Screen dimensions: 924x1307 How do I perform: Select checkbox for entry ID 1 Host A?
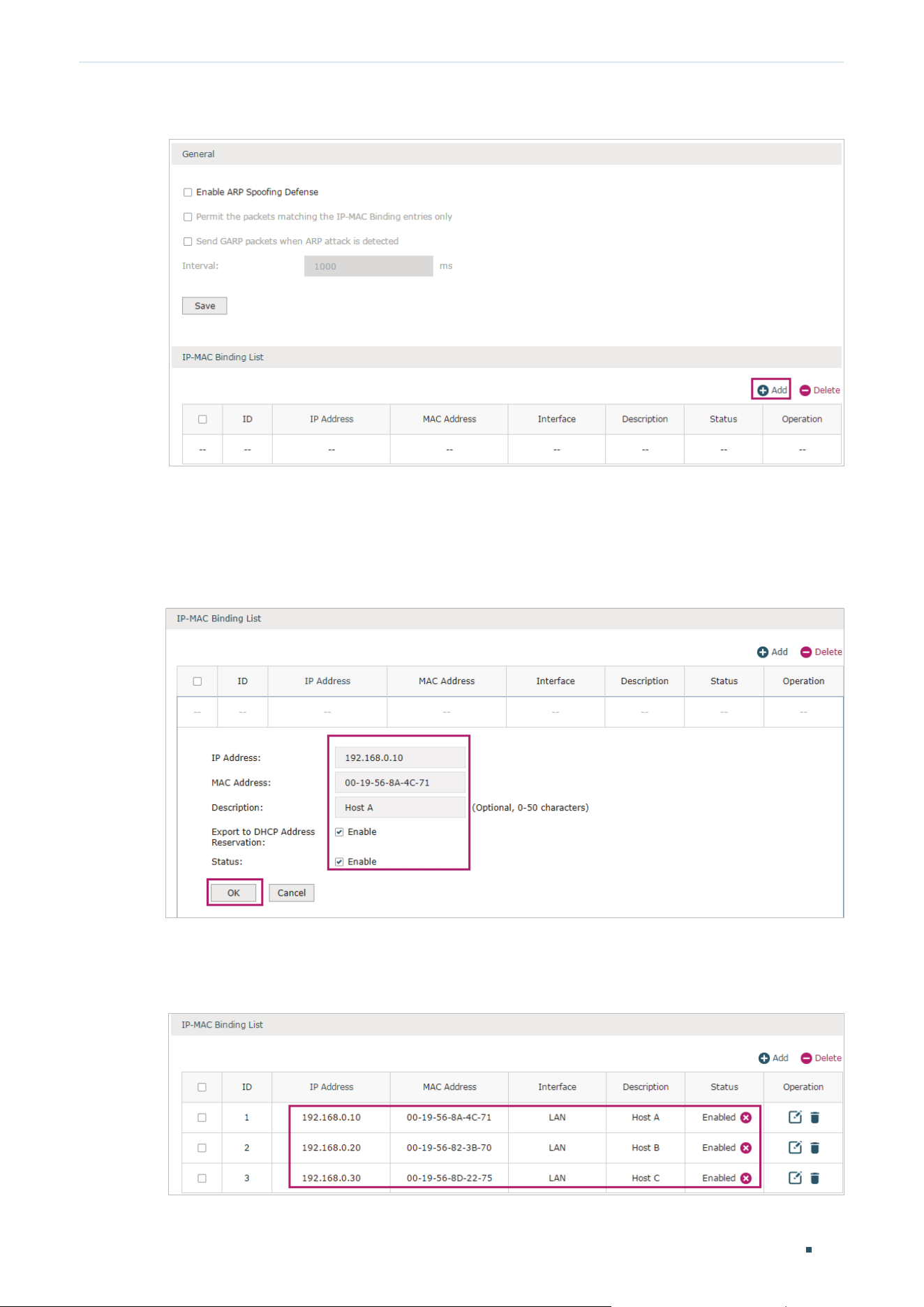[202, 1118]
